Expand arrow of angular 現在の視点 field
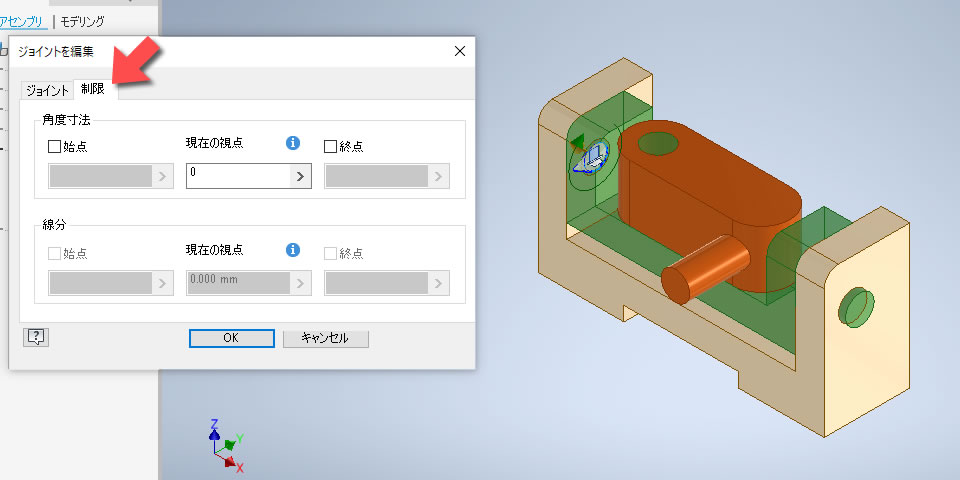The height and width of the screenshot is (480, 960). coord(300,176)
